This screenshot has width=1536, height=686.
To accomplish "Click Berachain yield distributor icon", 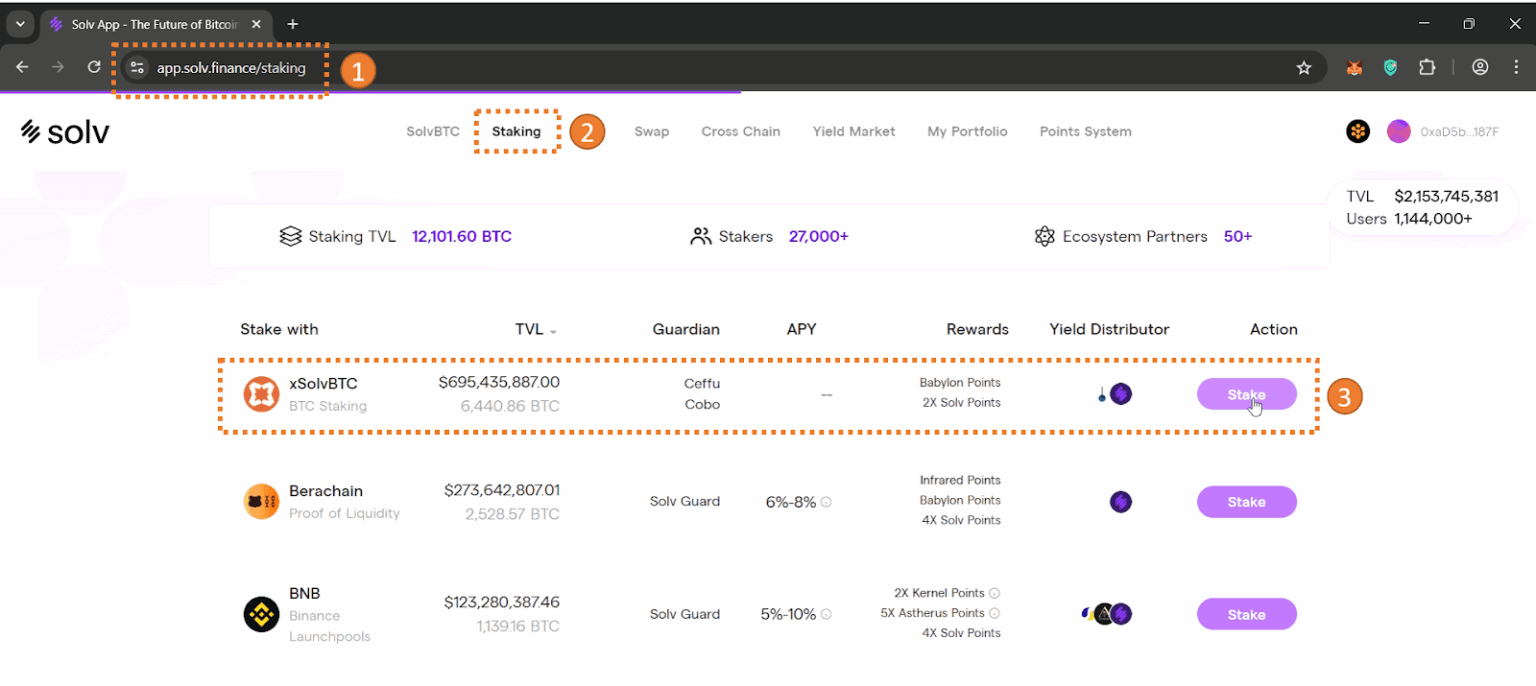I will coord(1121,502).
